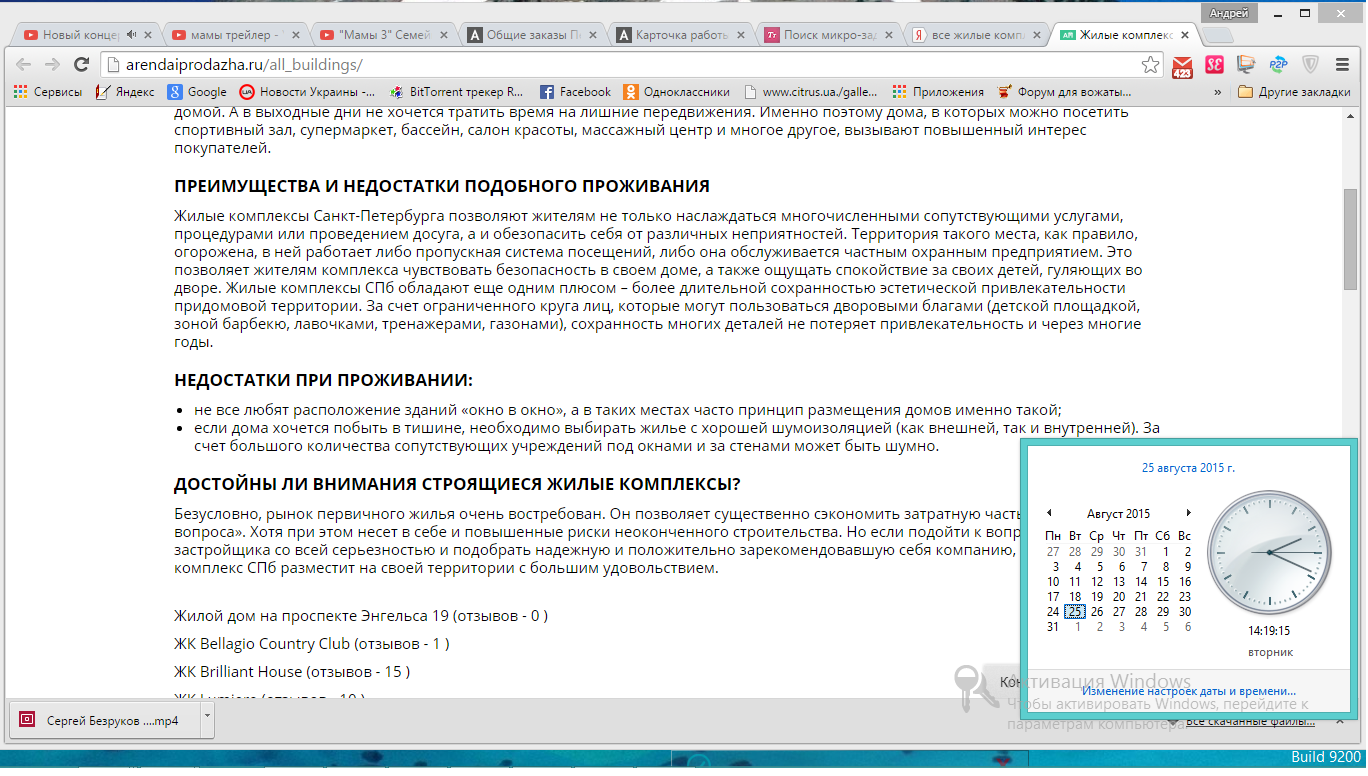Open the shield extension icon

point(1310,65)
